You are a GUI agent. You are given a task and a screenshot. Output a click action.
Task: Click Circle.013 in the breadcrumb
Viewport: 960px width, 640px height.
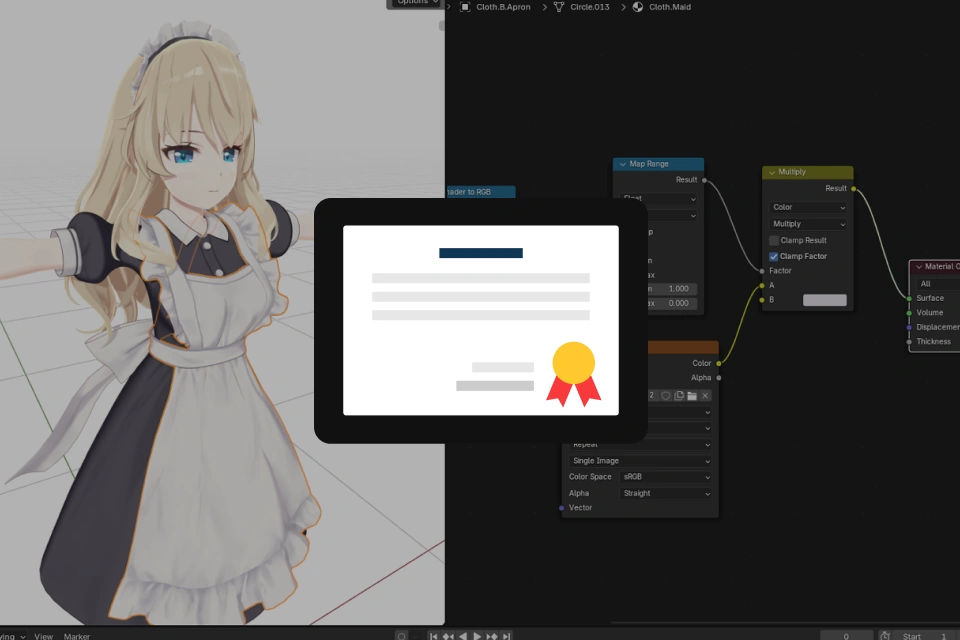[590, 7]
